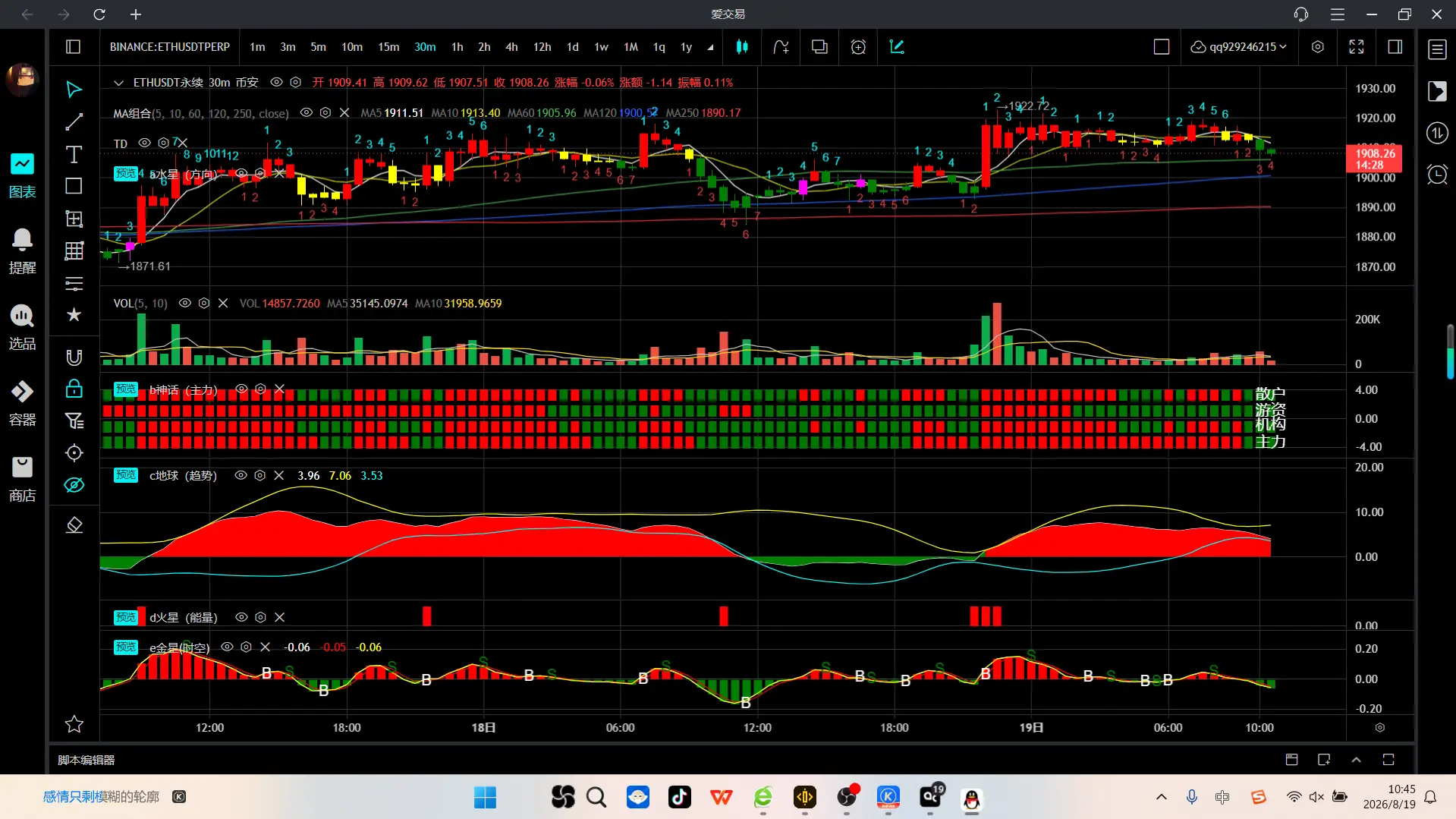Toggle visibility of TD indicator
The image size is (1456, 819).
144,143
